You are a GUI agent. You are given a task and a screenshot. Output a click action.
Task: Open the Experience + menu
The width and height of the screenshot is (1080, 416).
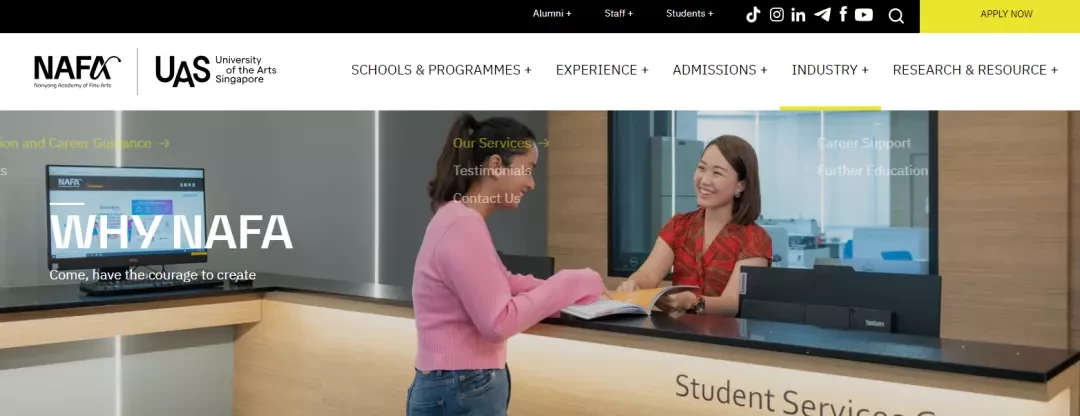coord(602,70)
